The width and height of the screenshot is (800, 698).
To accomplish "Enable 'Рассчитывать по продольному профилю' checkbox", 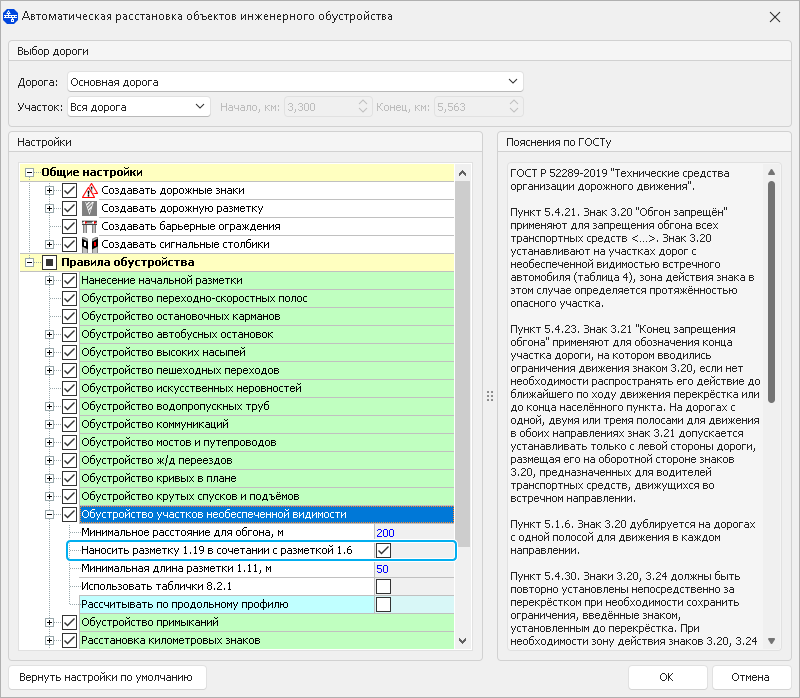I will (383, 604).
